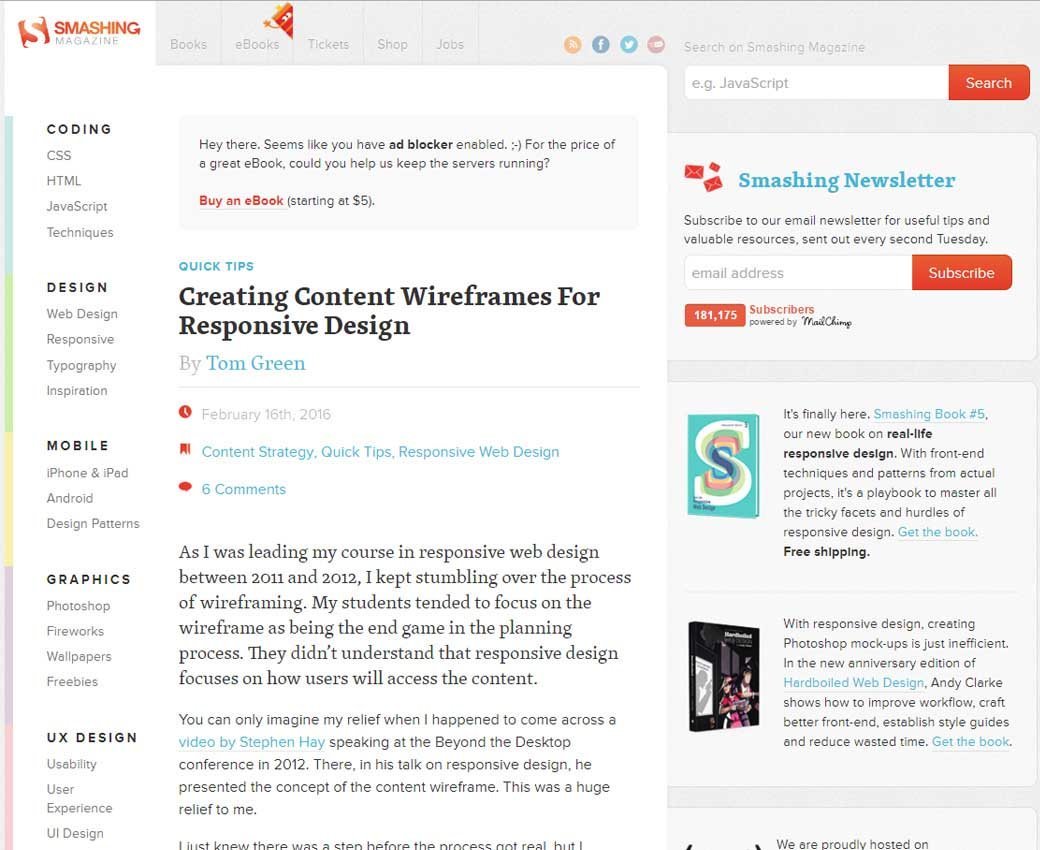Viewport: 1040px width, 850px height.
Task: Open the Smashing Book #5 cover thumbnail
Action: (x=723, y=466)
